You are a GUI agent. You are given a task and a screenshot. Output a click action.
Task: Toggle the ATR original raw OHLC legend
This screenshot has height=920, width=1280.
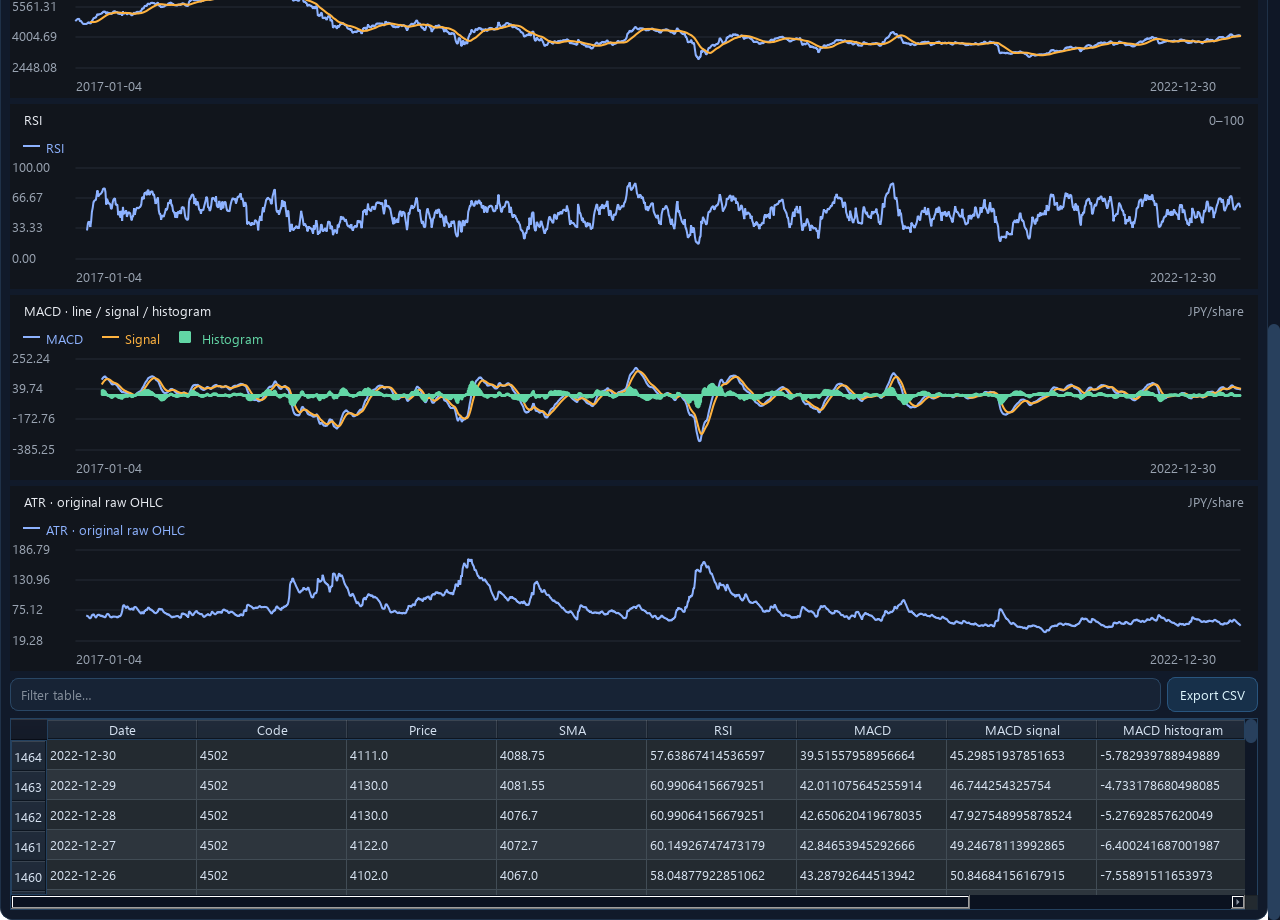pos(105,530)
